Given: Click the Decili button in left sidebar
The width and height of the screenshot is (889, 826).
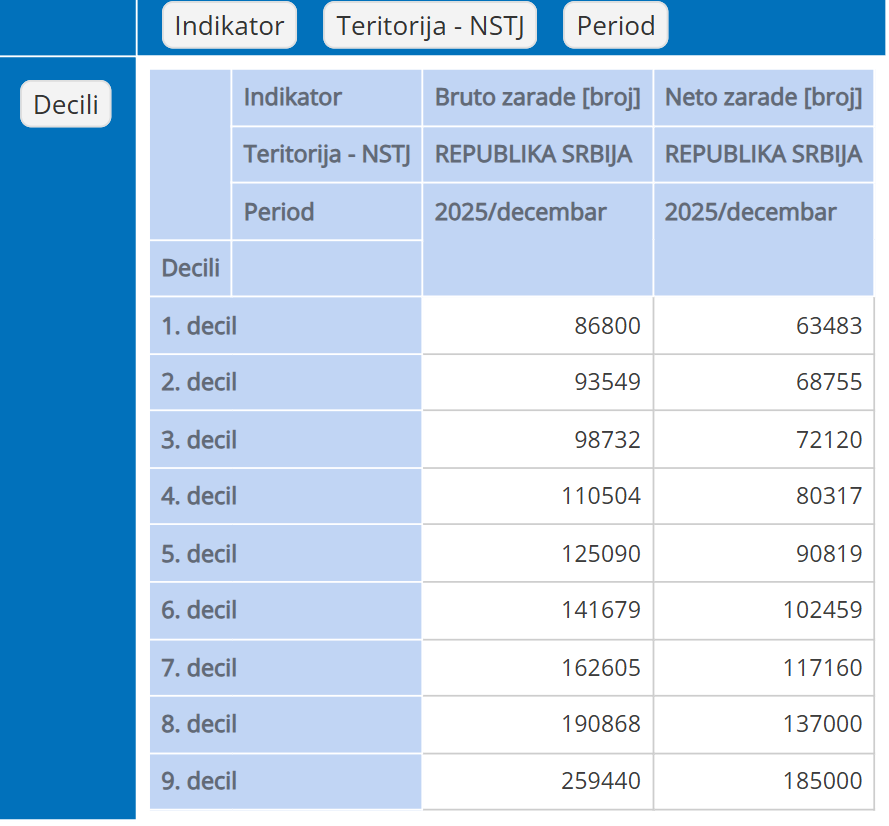Looking at the screenshot, I should click(x=66, y=104).
